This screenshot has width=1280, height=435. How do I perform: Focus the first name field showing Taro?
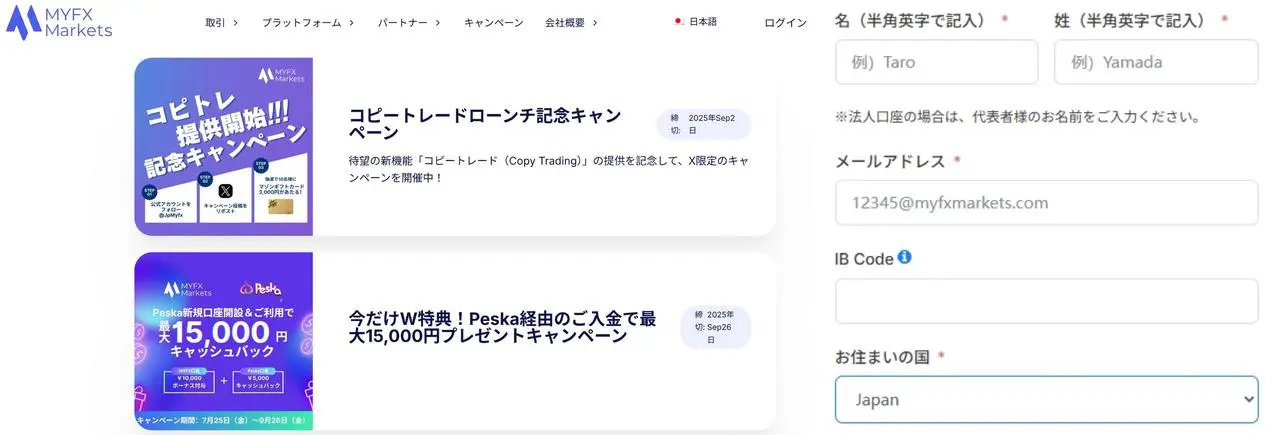point(937,62)
